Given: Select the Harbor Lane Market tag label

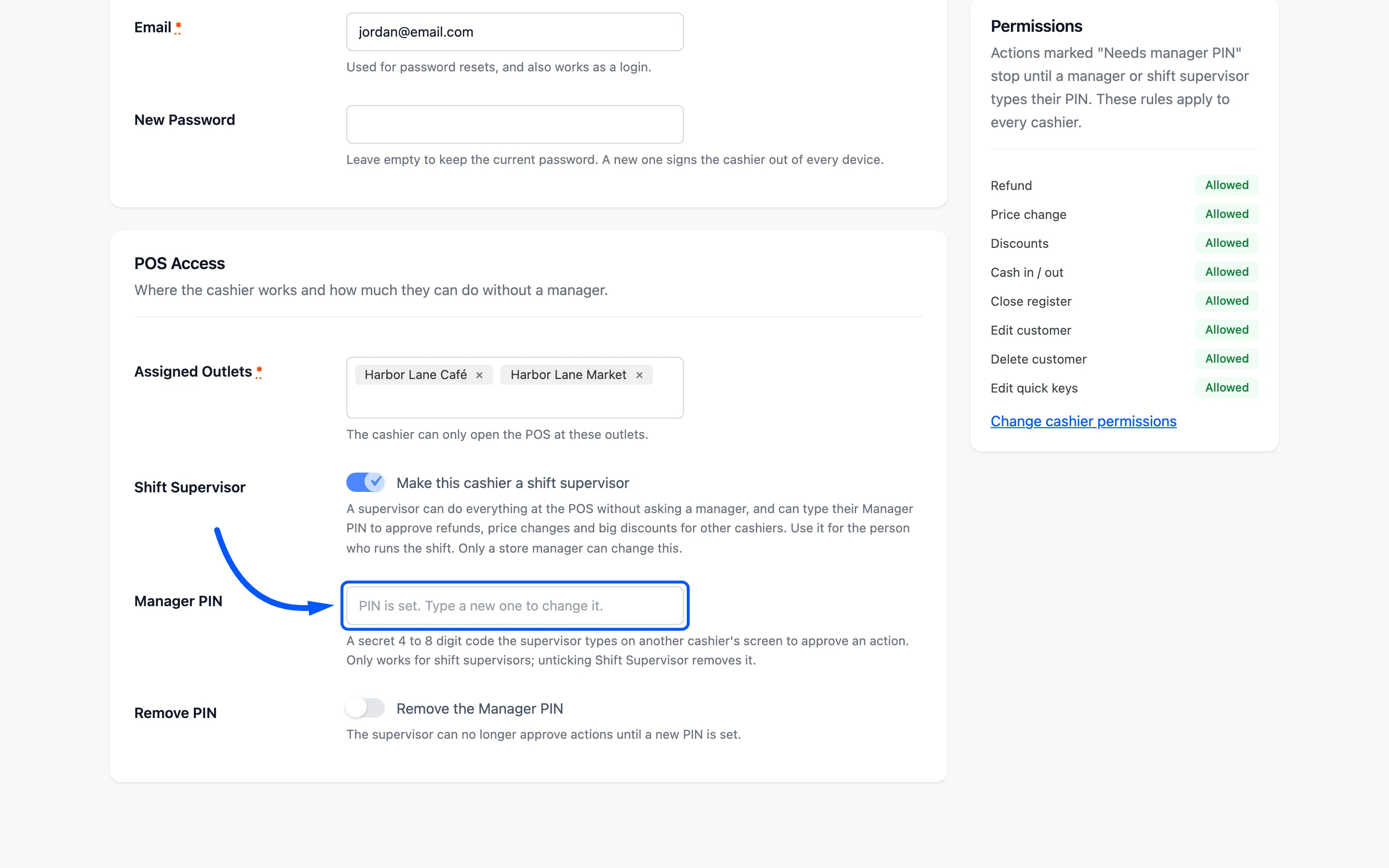Looking at the screenshot, I should [x=568, y=375].
